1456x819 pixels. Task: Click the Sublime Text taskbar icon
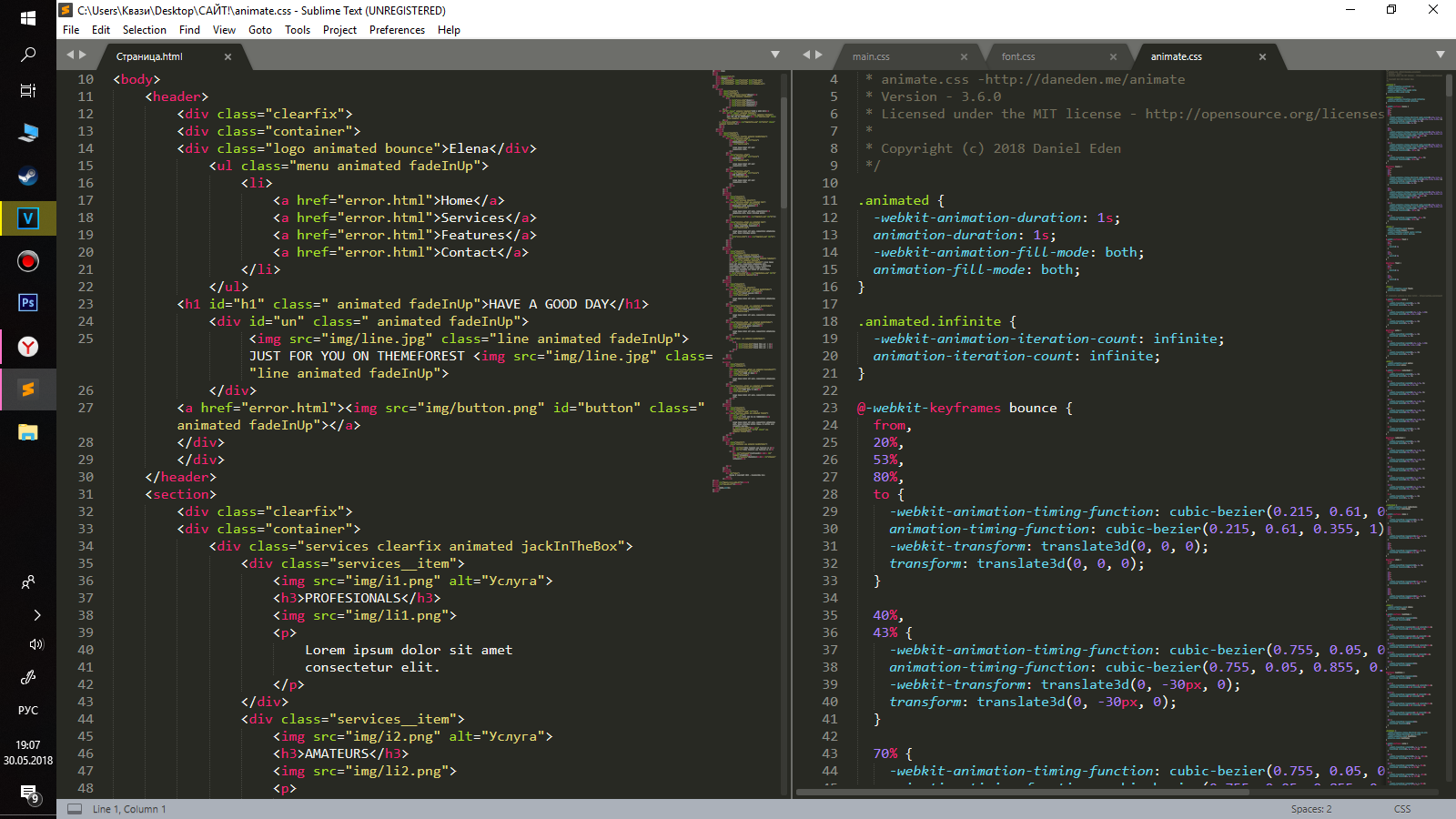click(x=28, y=389)
